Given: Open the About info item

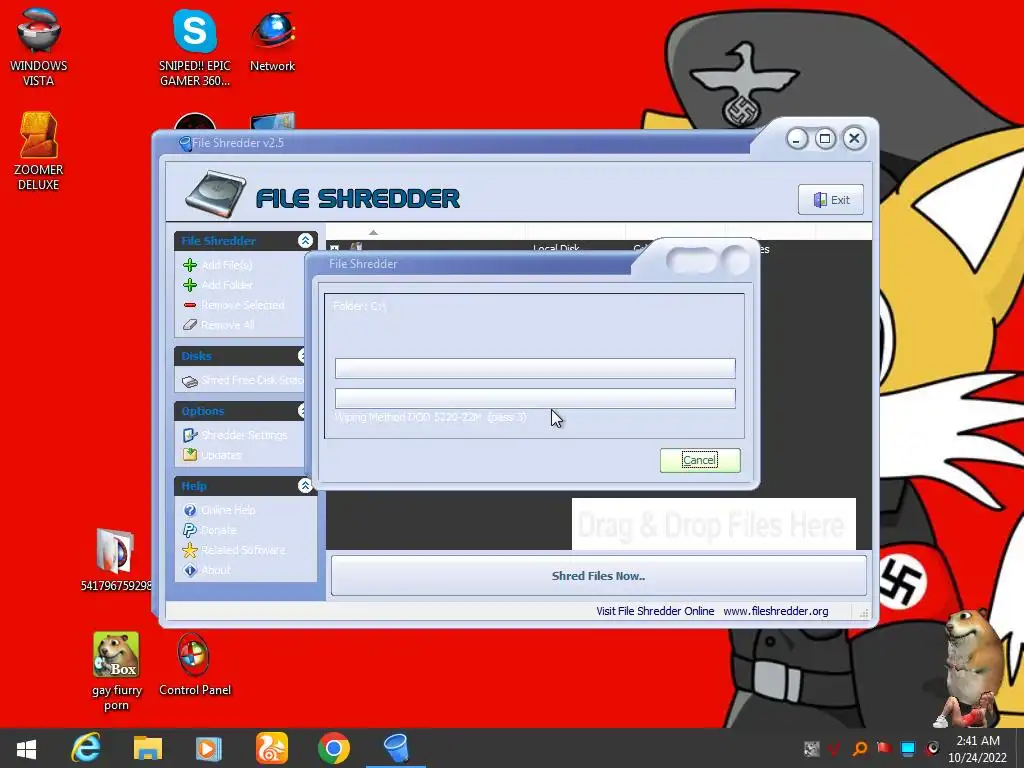Looking at the screenshot, I should [x=206, y=570].
